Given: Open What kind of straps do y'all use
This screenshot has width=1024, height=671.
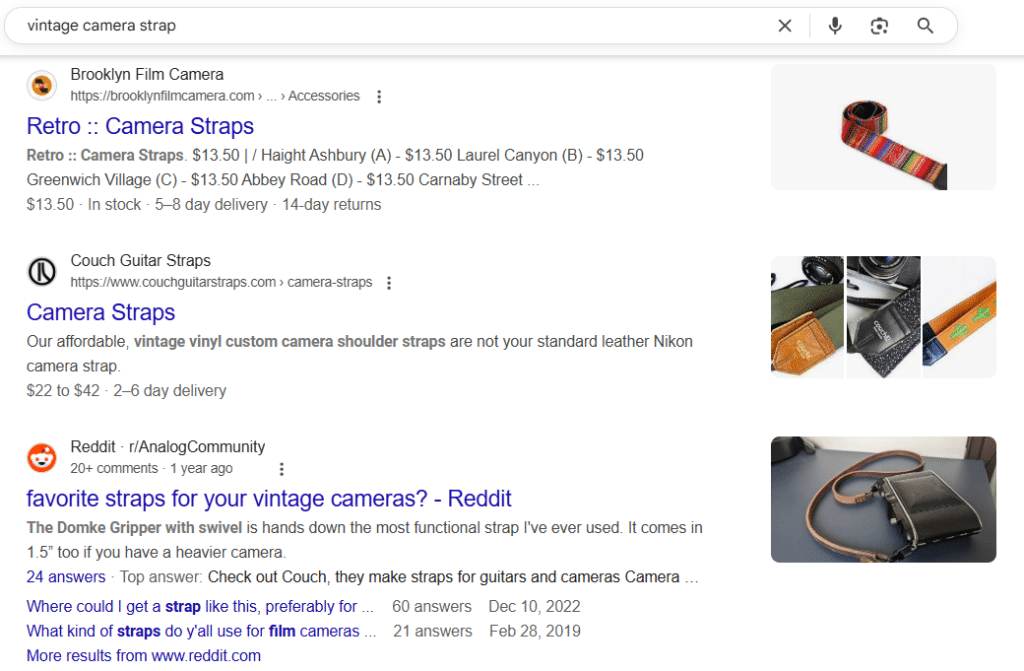Looking at the screenshot, I should 201,631.
